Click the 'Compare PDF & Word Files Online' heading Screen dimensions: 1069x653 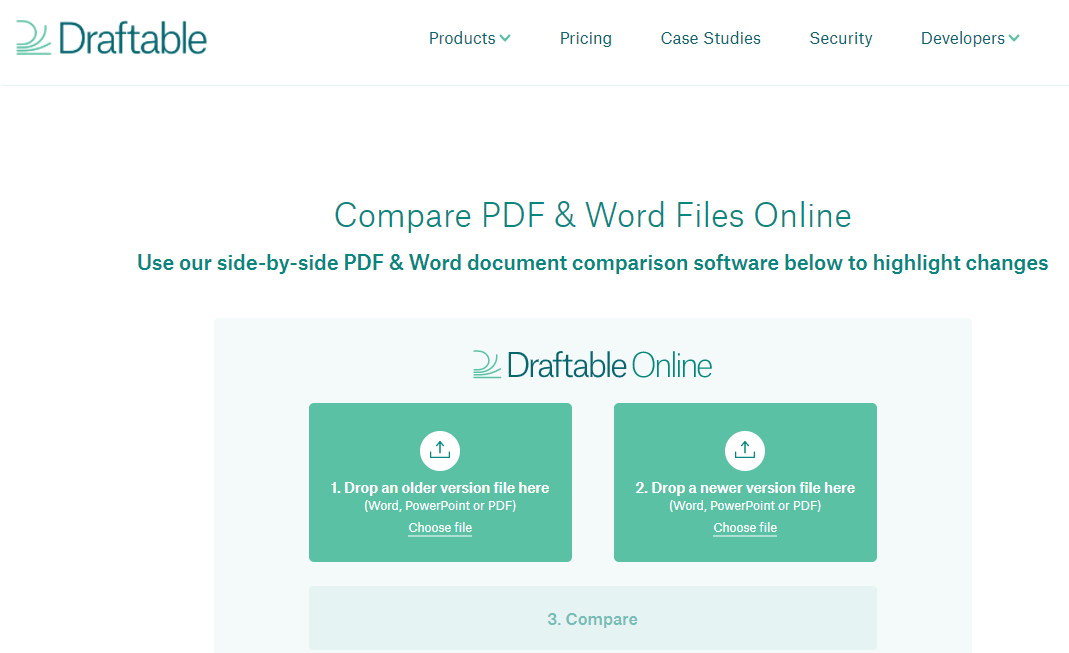[x=592, y=216]
